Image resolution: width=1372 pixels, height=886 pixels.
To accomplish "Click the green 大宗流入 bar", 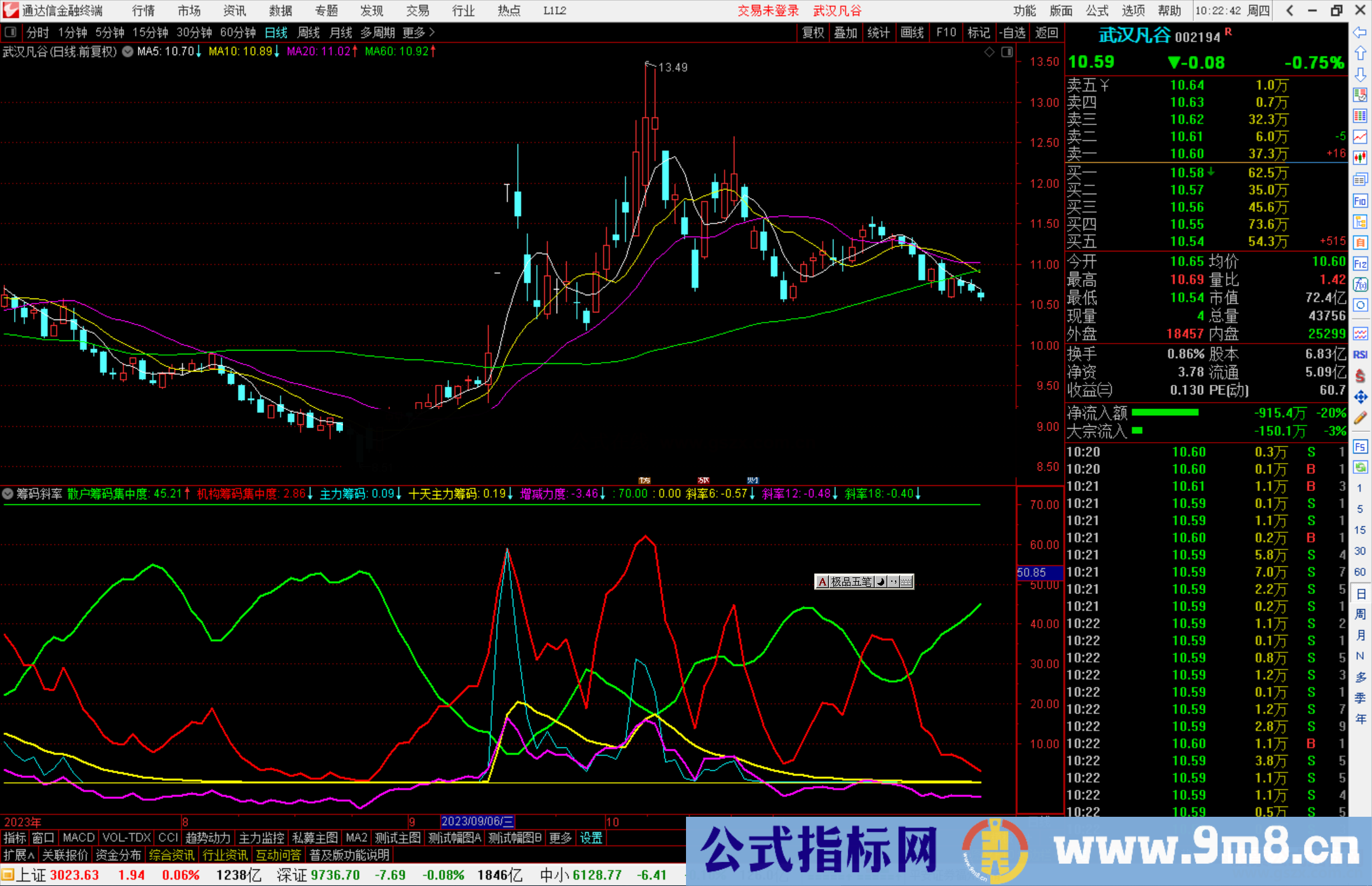I will click(1137, 431).
